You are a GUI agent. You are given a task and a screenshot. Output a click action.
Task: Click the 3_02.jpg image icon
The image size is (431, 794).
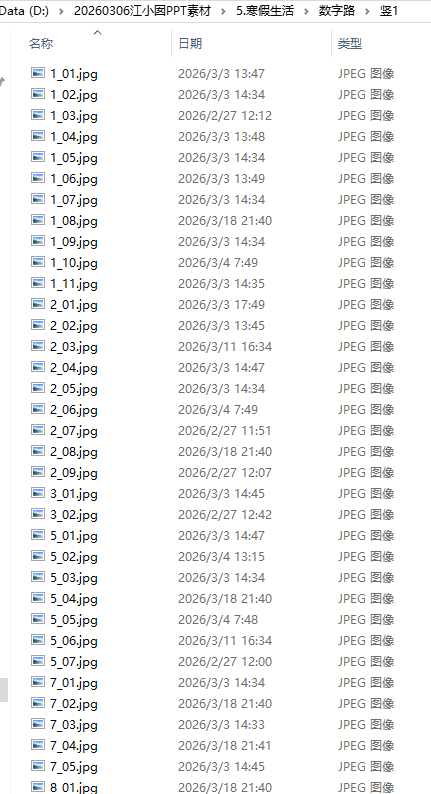click(37, 514)
